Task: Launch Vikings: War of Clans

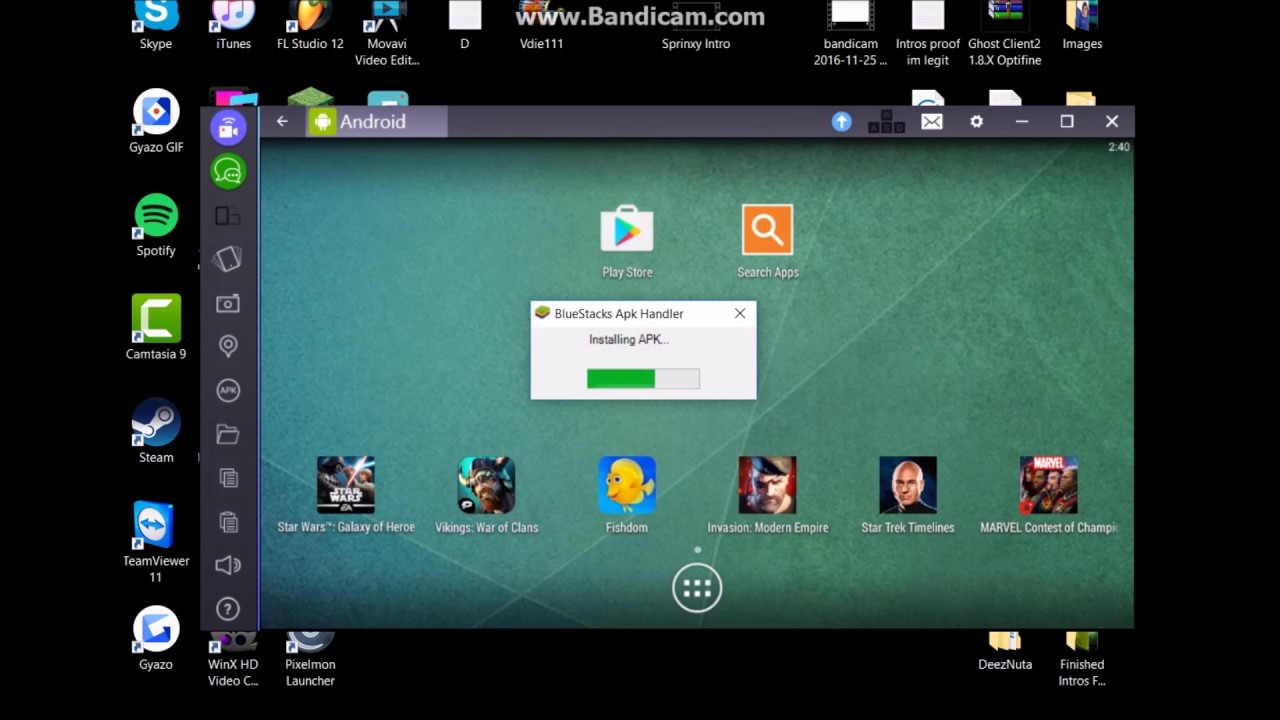Action: pyautogui.click(x=487, y=494)
